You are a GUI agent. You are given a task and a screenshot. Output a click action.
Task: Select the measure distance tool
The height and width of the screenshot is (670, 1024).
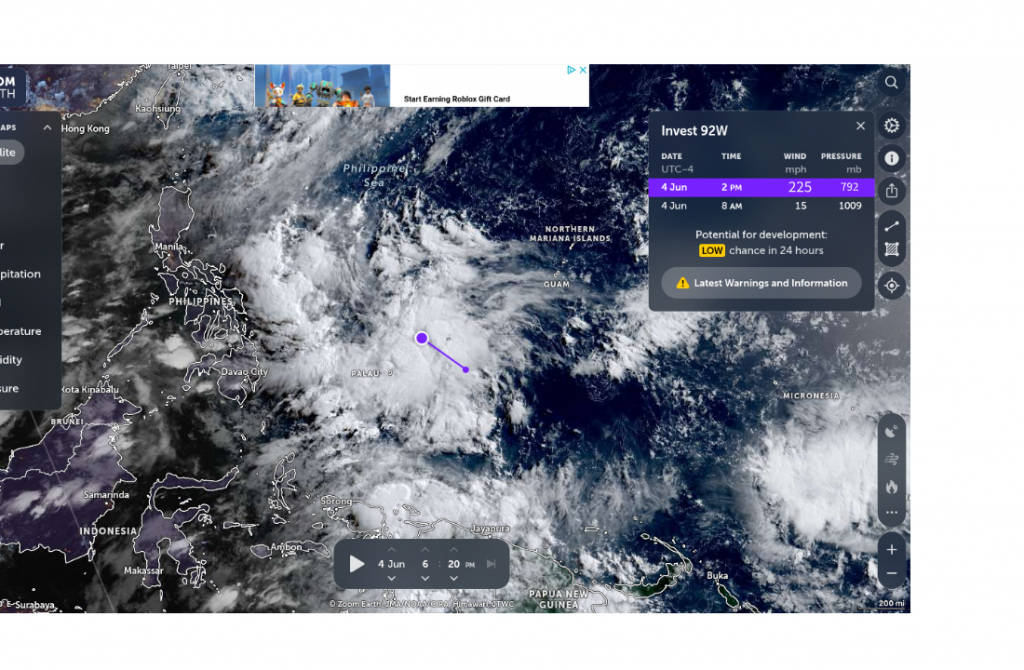click(x=891, y=226)
